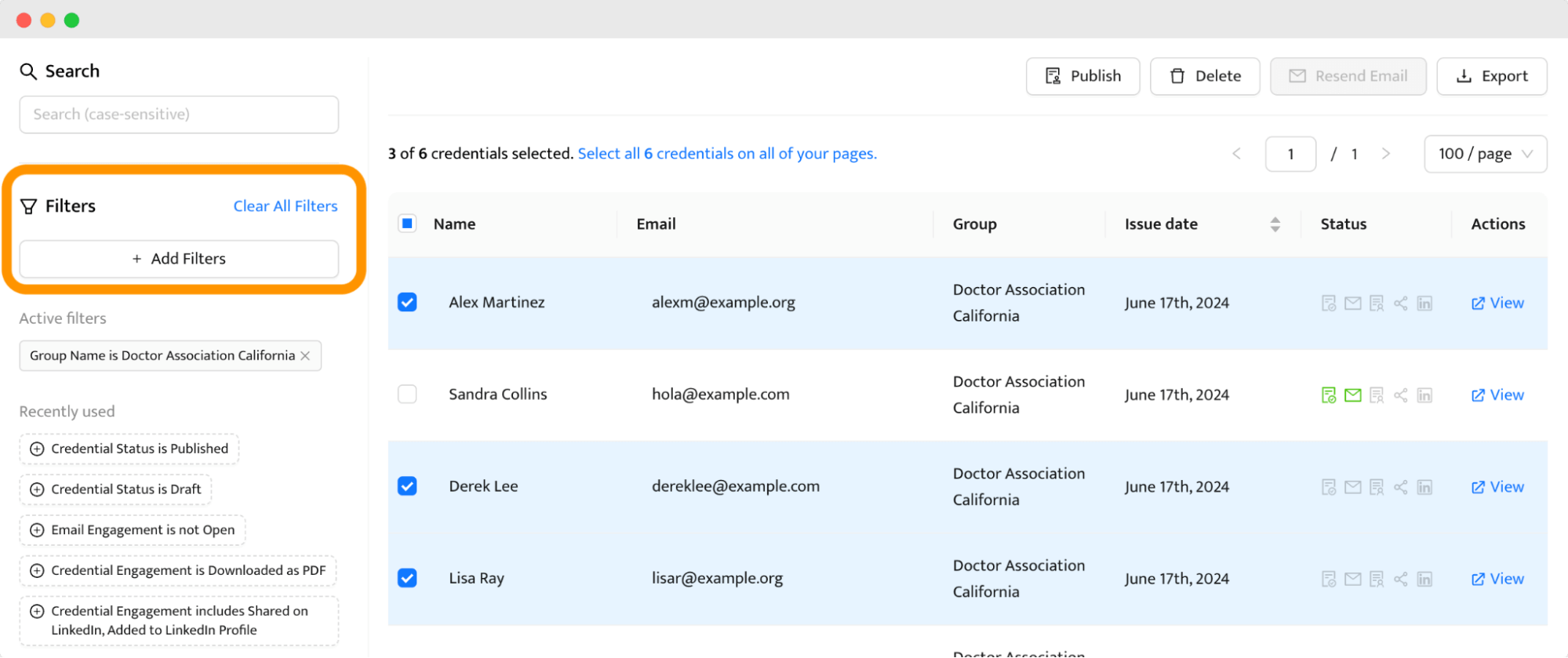Open View link for Alex Martinez
This screenshot has width=1568, height=658.
(1497, 303)
